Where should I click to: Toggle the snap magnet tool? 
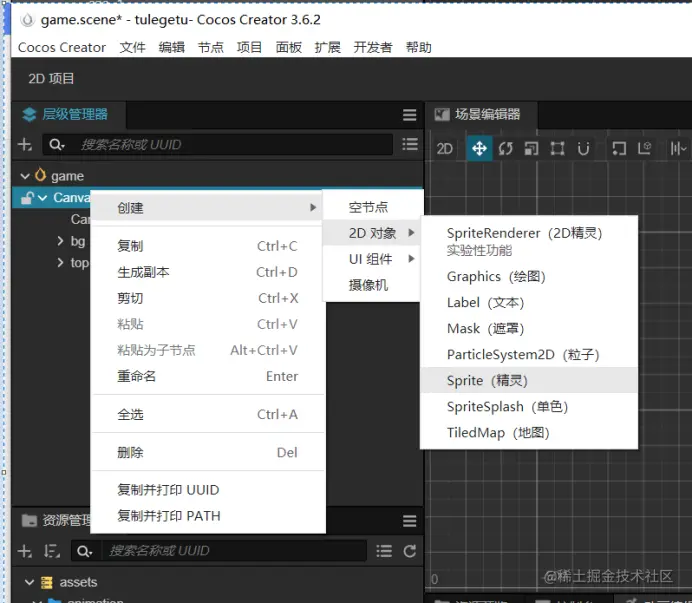583,148
